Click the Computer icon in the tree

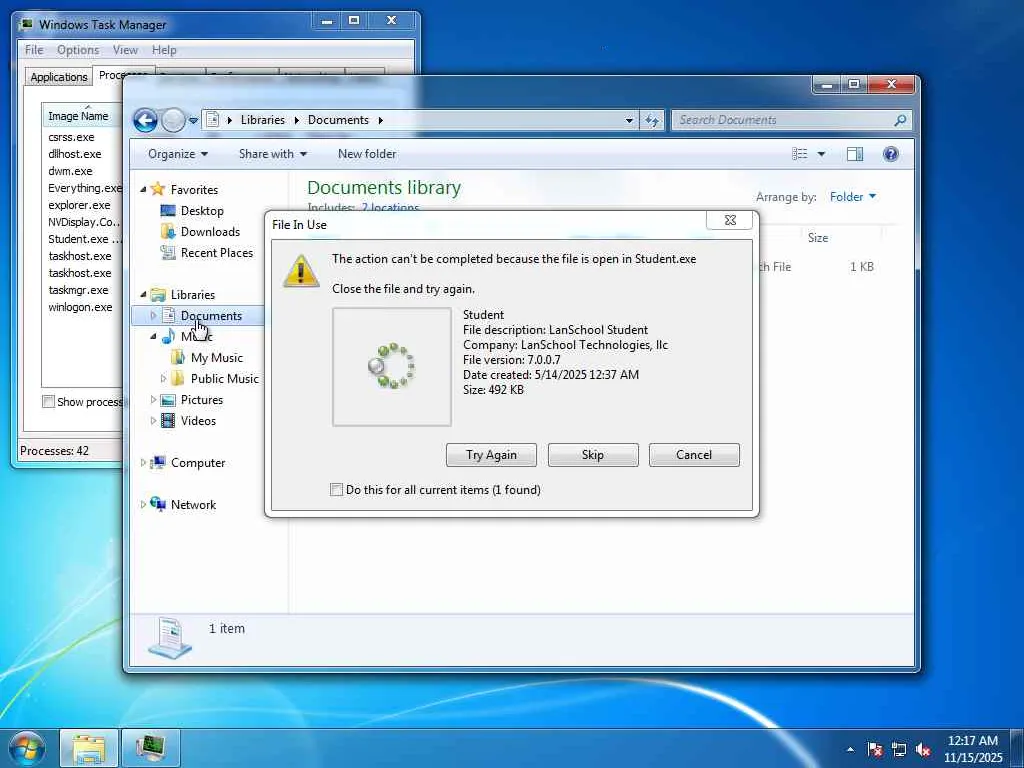(157, 462)
